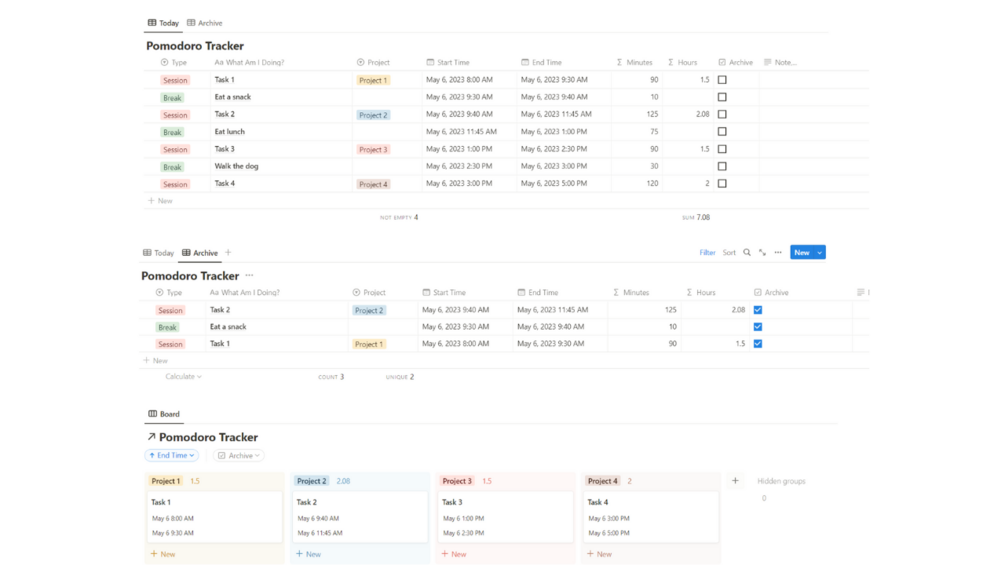
Task: Click the blue New button
Action: point(802,252)
